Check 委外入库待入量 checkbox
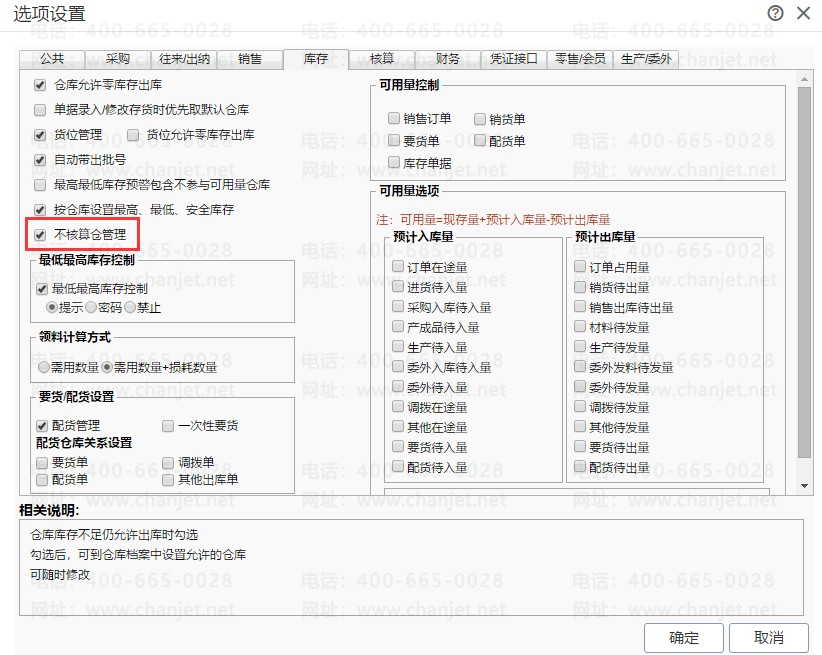The width and height of the screenshot is (822, 655). pyautogui.click(x=398, y=367)
